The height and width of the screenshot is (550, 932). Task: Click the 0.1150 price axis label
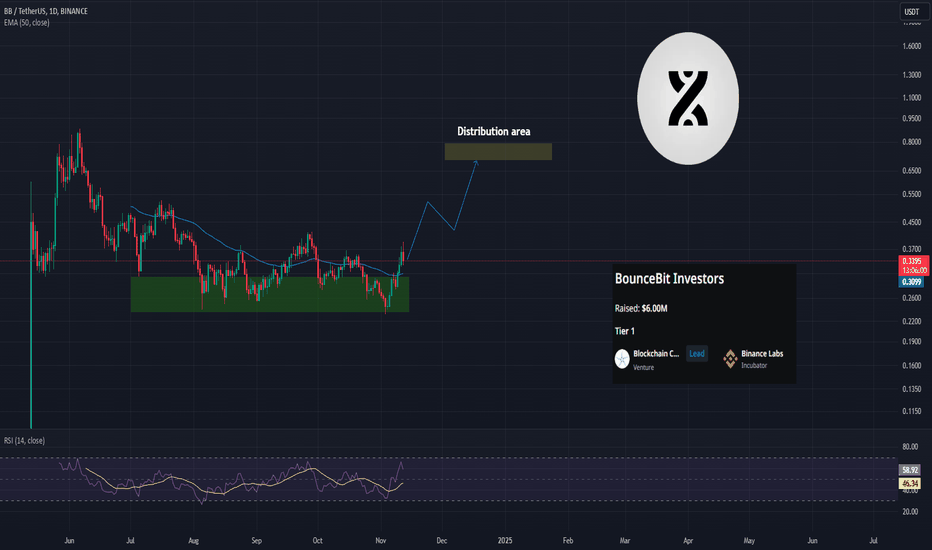click(x=911, y=411)
